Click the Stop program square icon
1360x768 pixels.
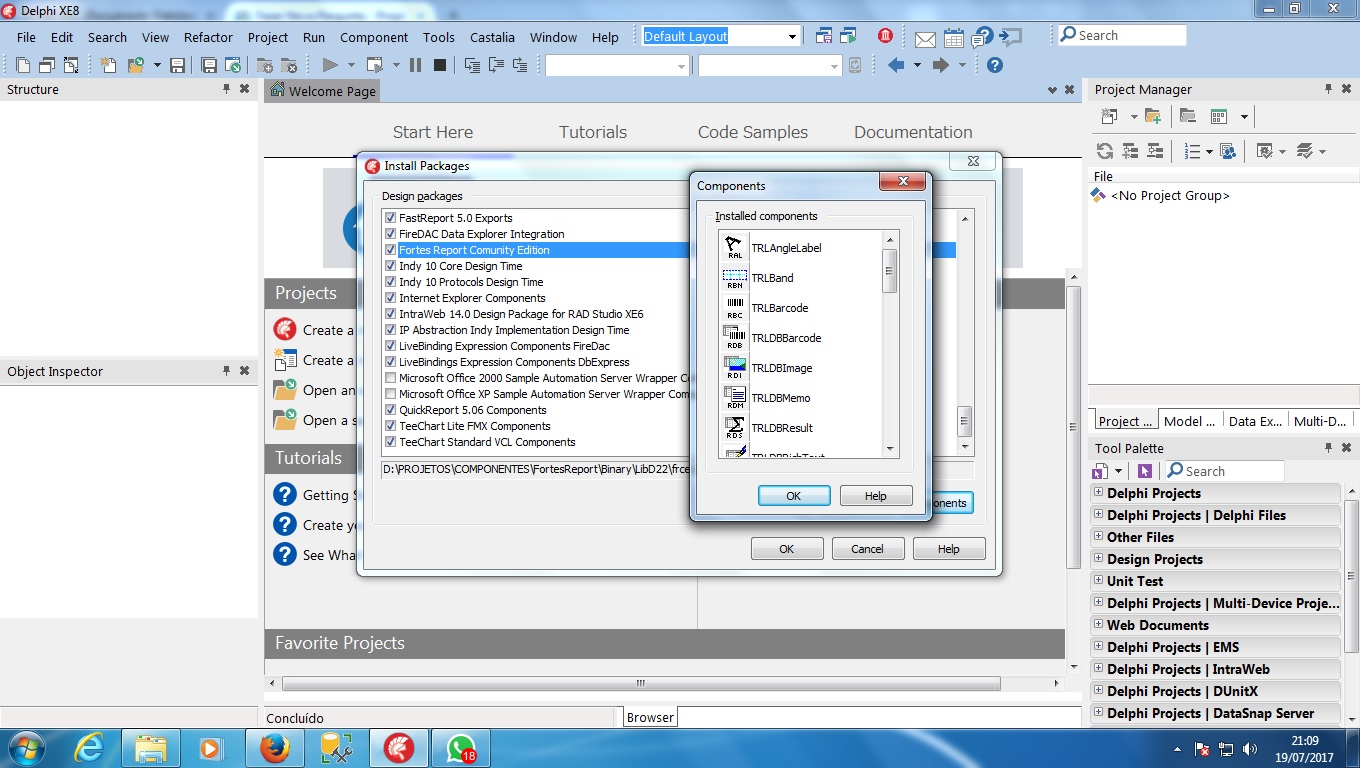[x=440, y=65]
